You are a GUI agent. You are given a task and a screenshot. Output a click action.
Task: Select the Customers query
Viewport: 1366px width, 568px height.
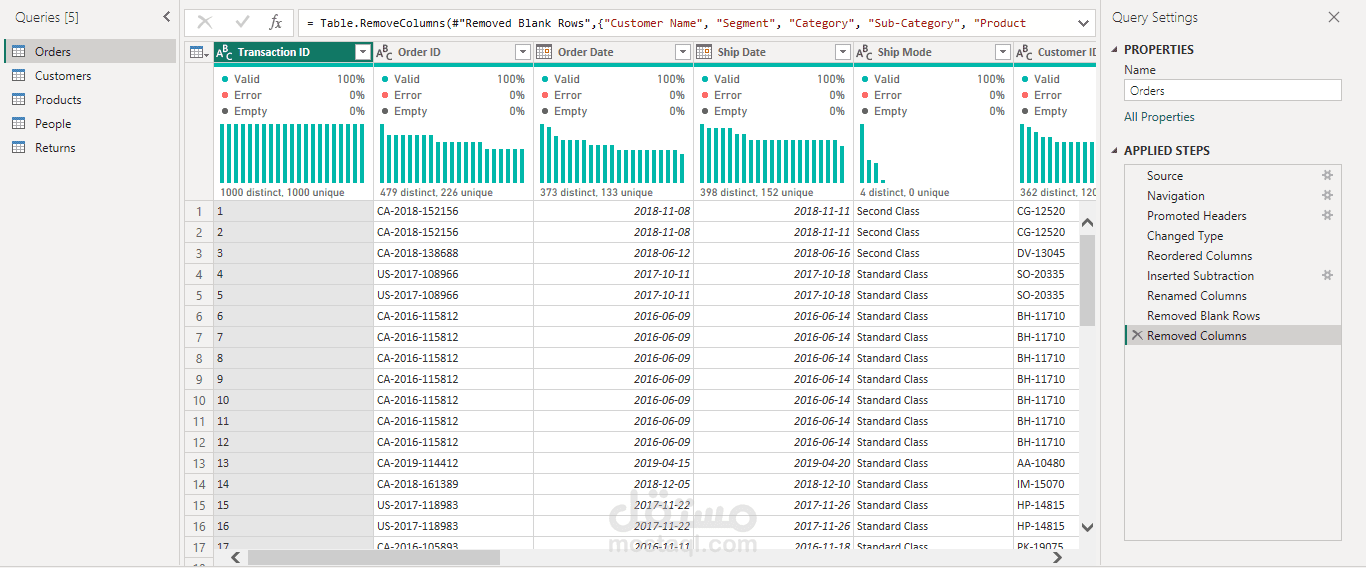pos(62,76)
